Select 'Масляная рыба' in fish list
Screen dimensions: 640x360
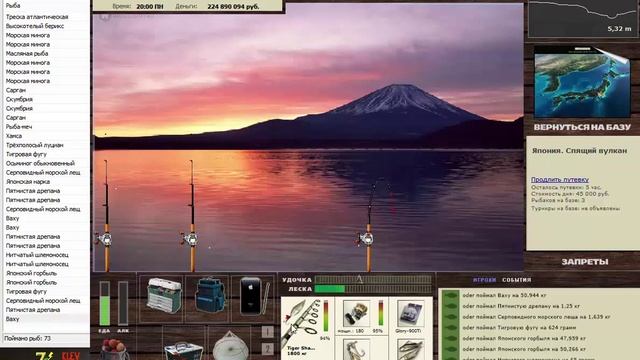click(x=27, y=53)
